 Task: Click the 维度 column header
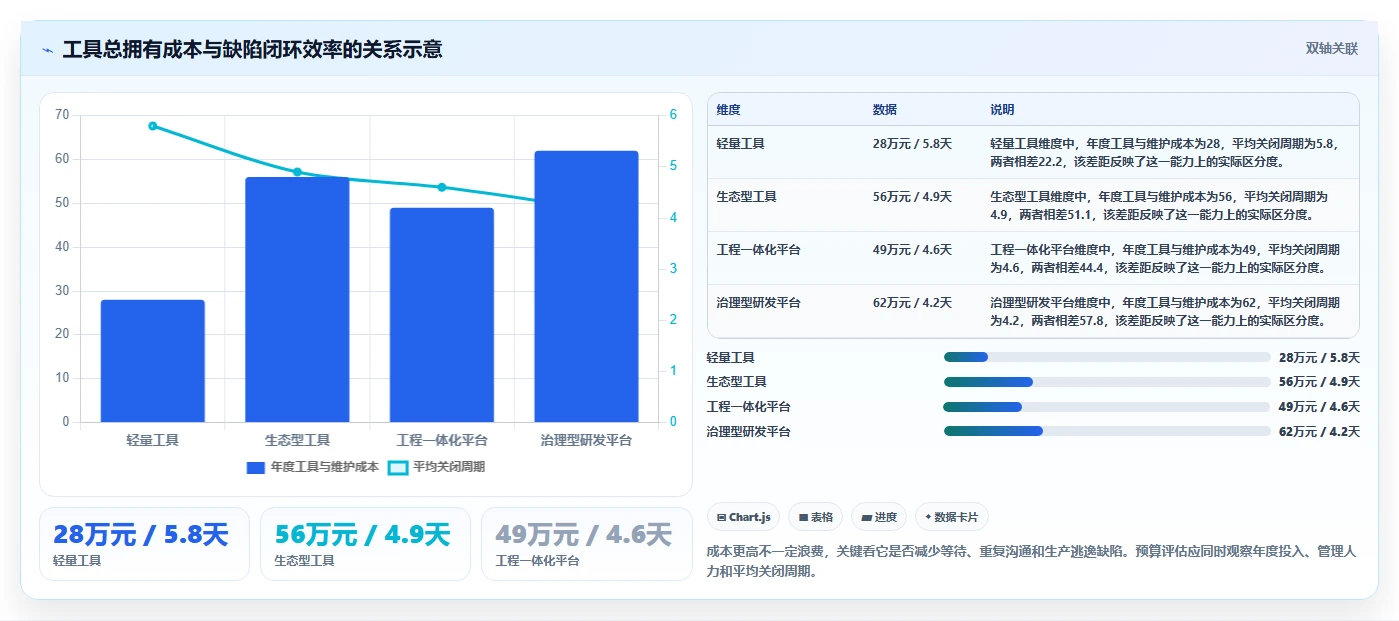click(x=728, y=110)
